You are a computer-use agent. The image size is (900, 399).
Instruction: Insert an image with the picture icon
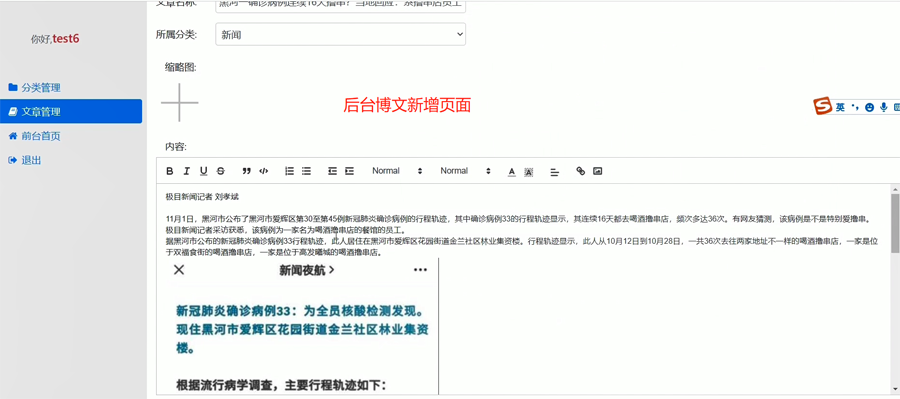(598, 171)
